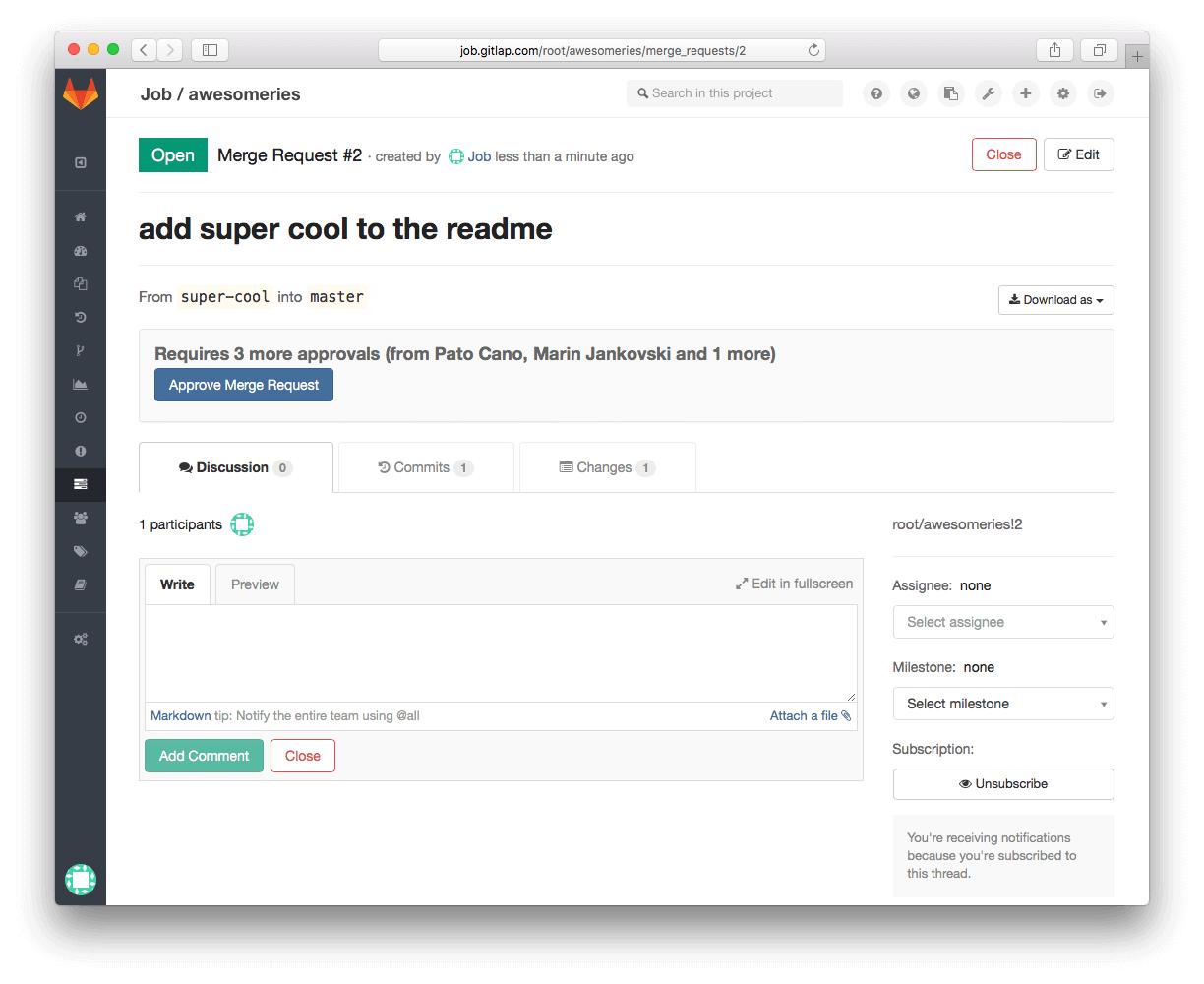The height and width of the screenshot is (984, 1204).
Task: Open profile settings gear icon in header
Action: [1063, 93]
